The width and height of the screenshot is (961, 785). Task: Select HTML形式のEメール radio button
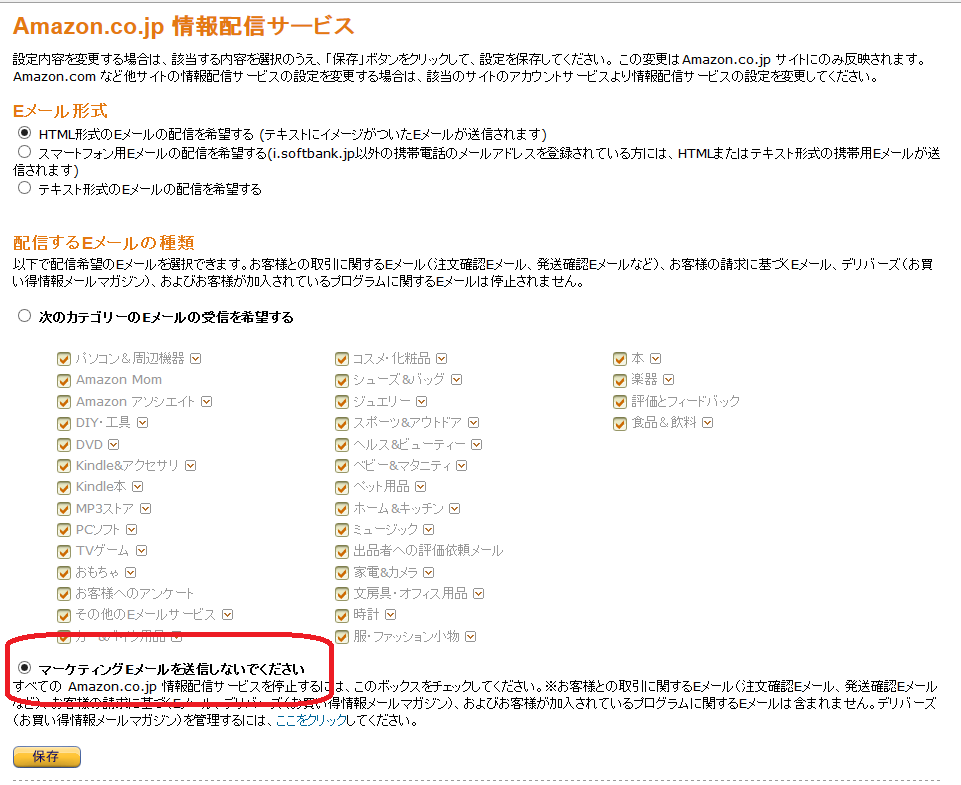pyautogui.click(x=25, y=132)
